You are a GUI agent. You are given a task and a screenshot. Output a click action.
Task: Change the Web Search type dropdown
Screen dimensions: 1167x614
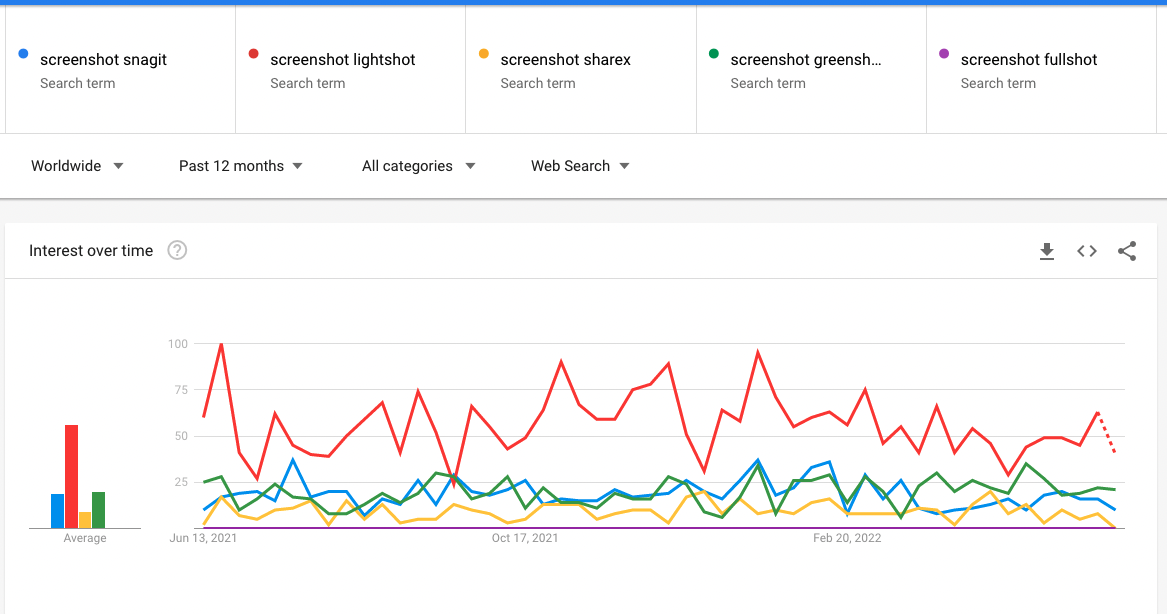coord(580,166)
